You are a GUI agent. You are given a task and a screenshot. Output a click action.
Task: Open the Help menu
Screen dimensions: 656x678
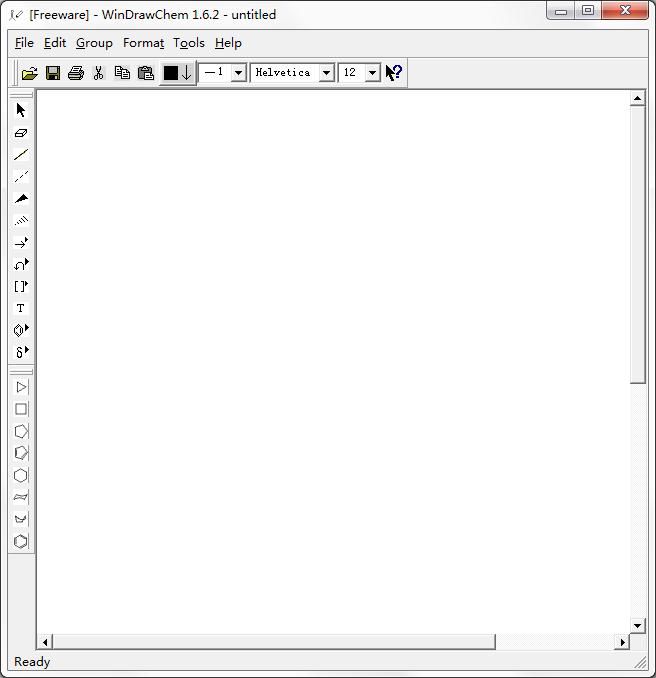[228, 43]
